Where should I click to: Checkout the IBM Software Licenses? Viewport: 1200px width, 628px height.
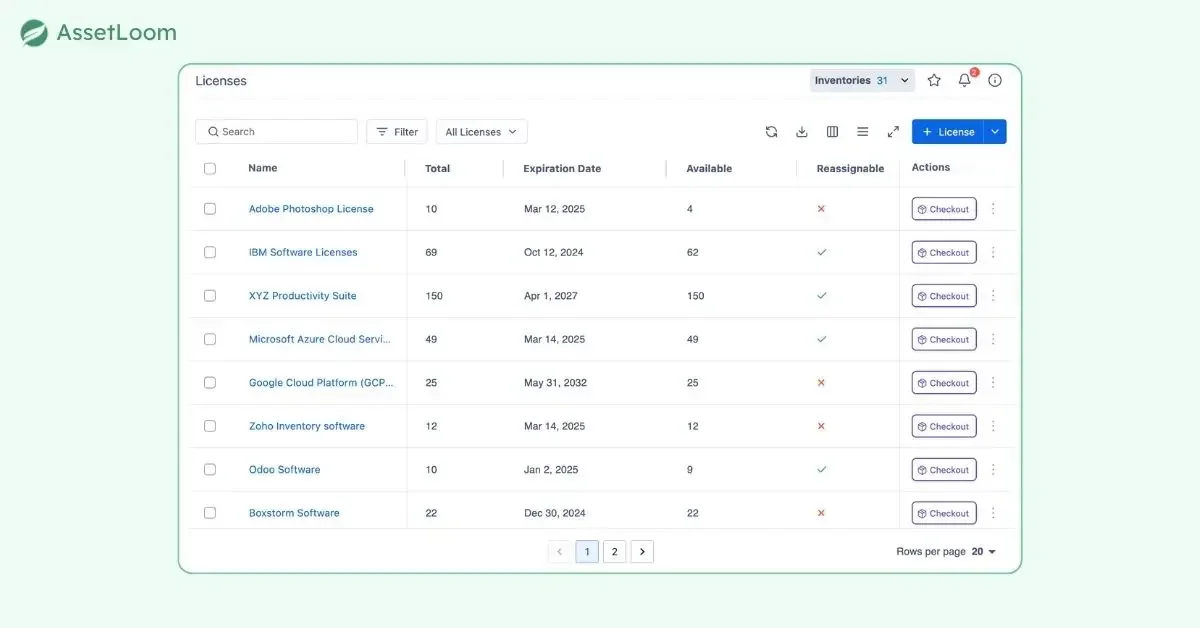(944, 253)
